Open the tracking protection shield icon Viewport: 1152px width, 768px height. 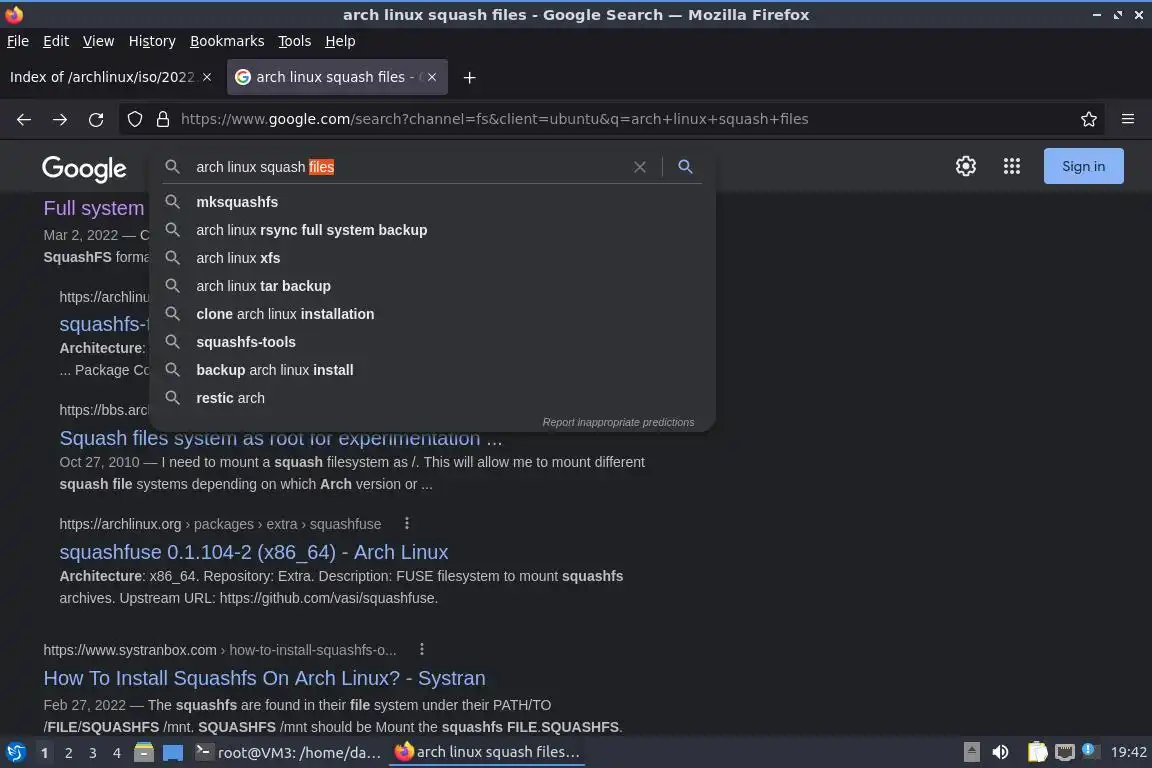(134, 119)
